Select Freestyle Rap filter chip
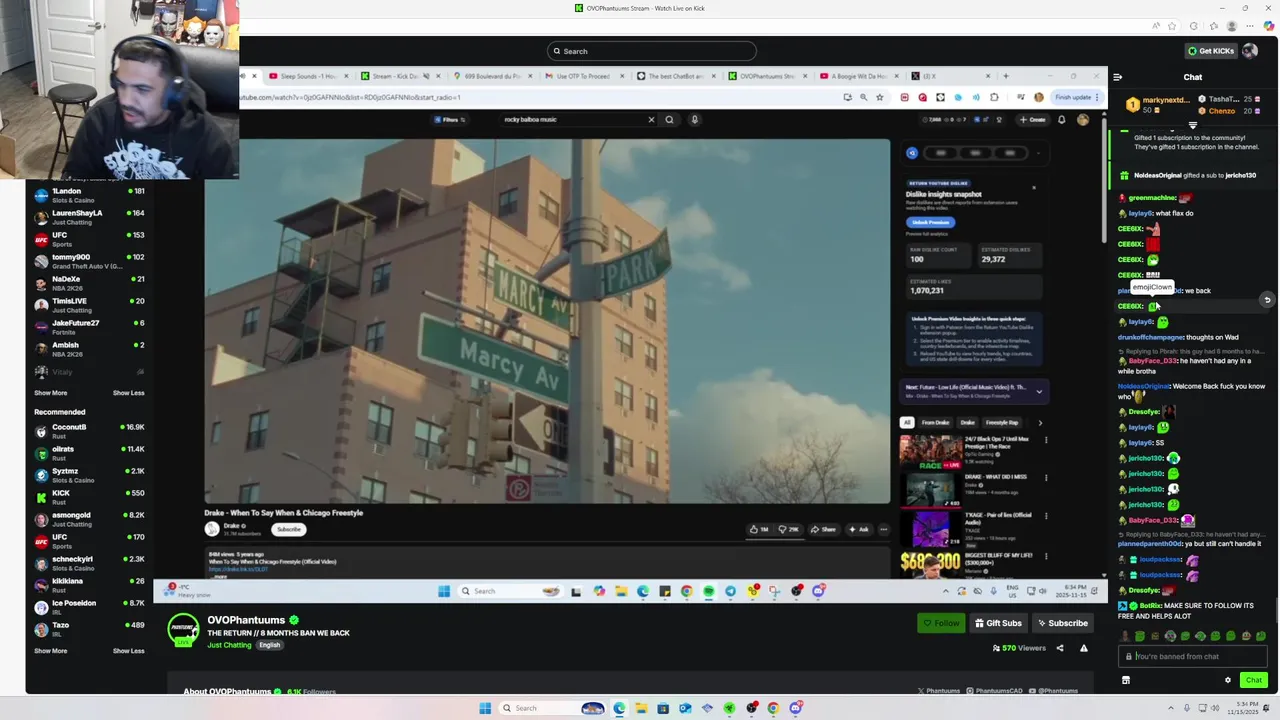 pyautogui.click(x=1002, y=423)
